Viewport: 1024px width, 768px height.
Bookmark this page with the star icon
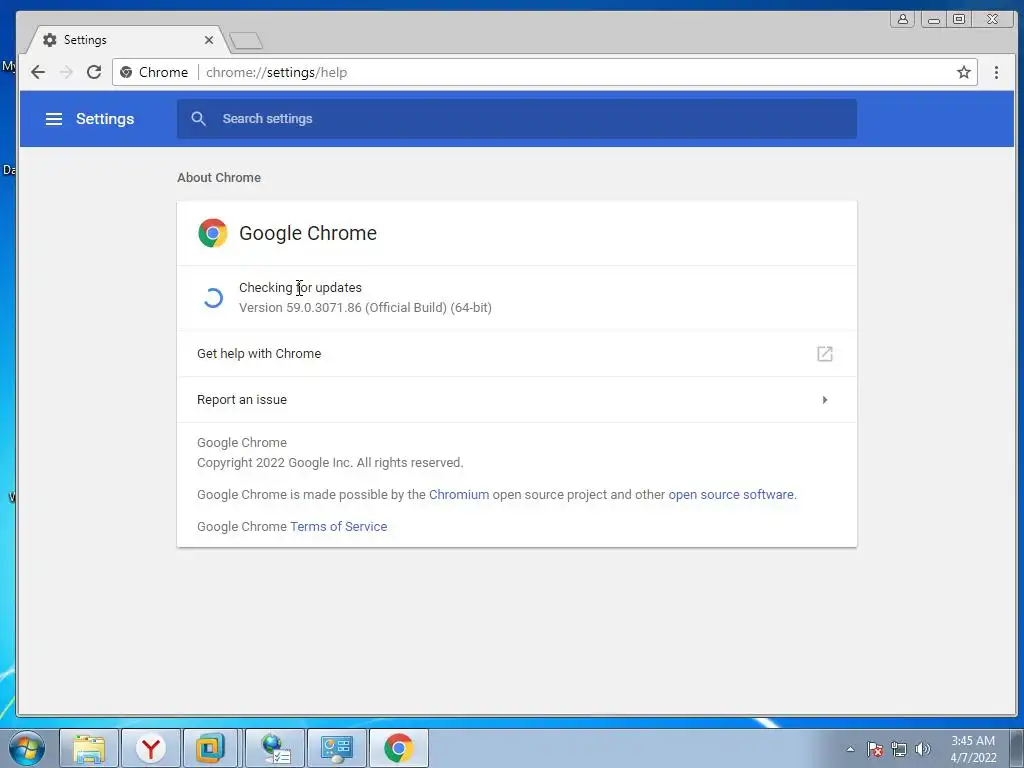(x=963, y=72)
